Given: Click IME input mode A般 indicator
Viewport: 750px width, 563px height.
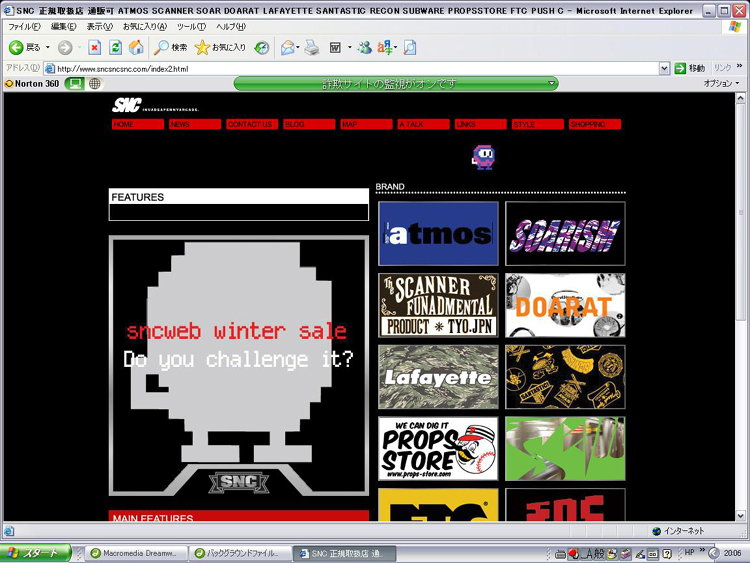Looking at the screenshot, I should 593,554.
